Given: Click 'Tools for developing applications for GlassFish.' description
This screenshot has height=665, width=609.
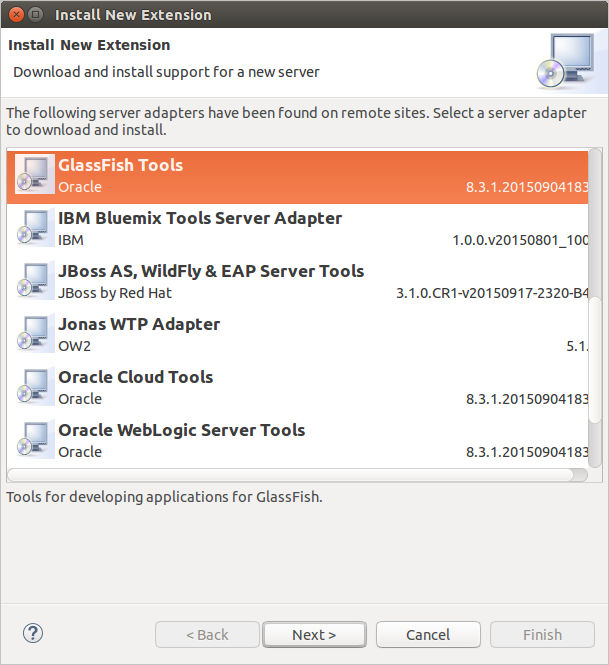Looking at the screenshot, I should [165, 497].
